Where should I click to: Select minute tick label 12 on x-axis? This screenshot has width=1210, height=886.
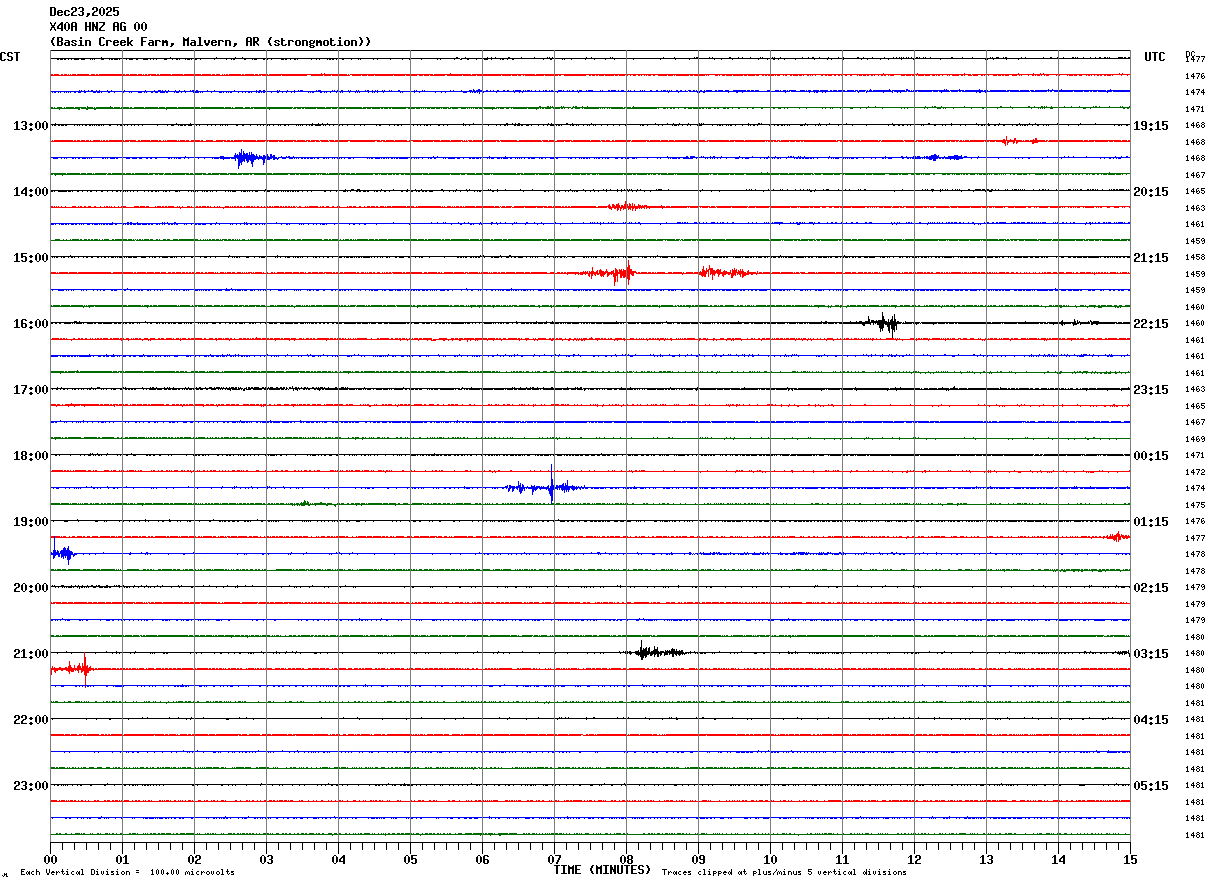(x=914, y=859)
